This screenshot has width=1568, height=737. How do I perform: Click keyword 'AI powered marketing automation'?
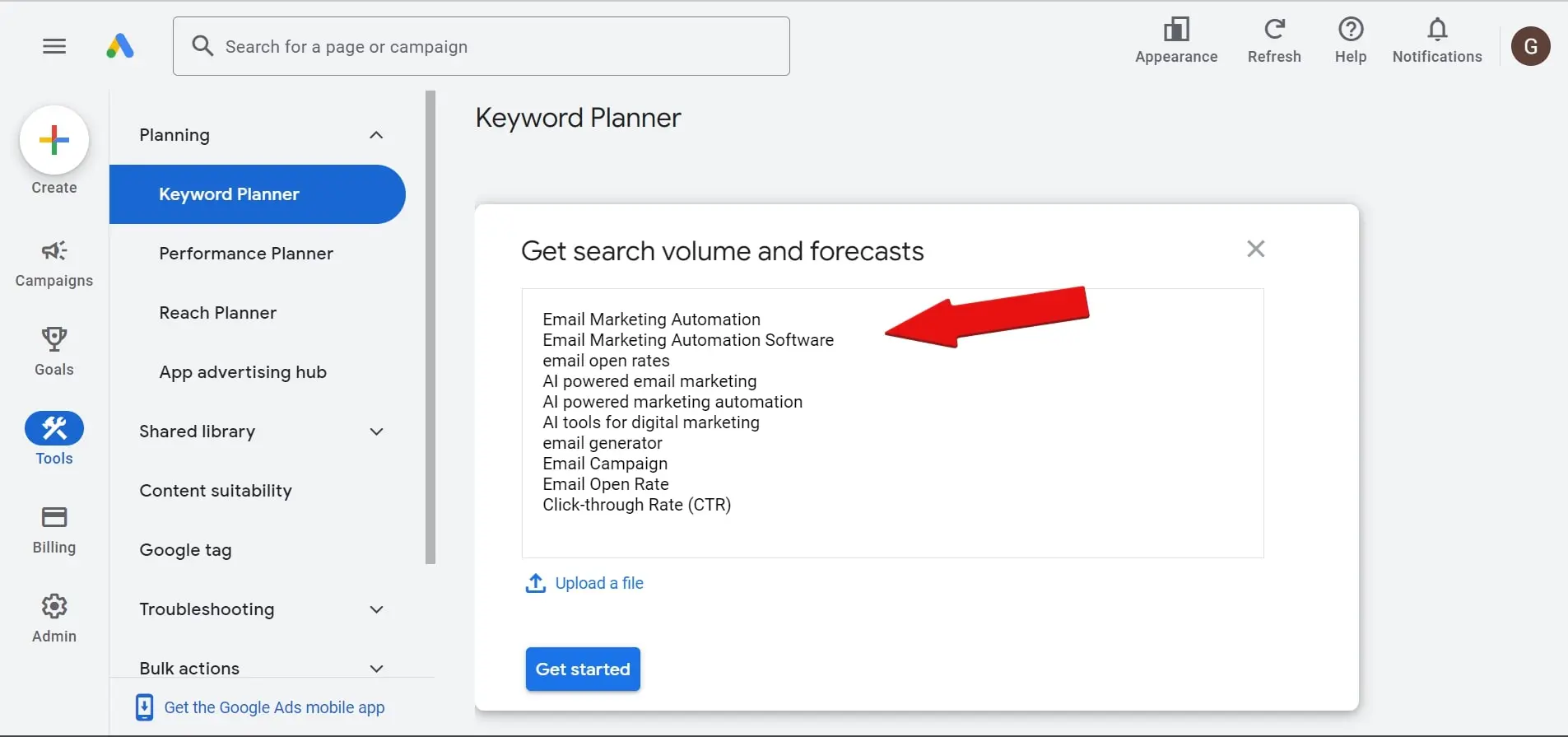672,402
